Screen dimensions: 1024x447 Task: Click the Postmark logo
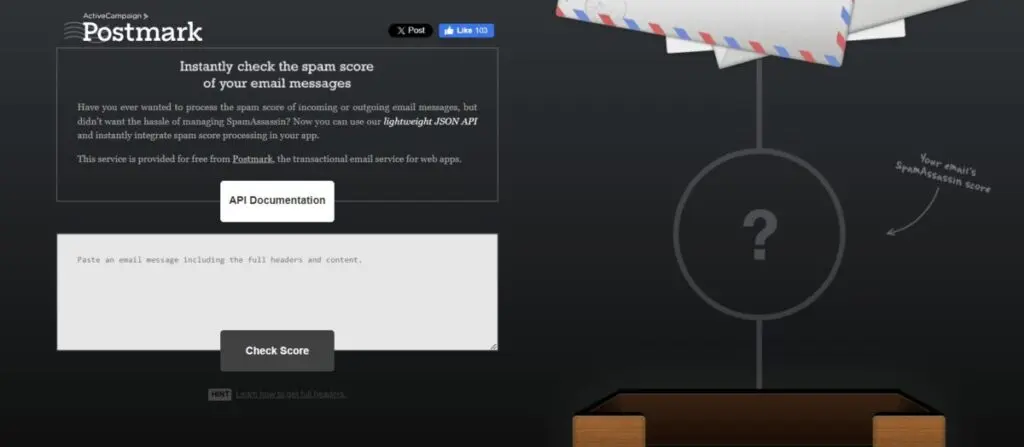pos(134,28)
